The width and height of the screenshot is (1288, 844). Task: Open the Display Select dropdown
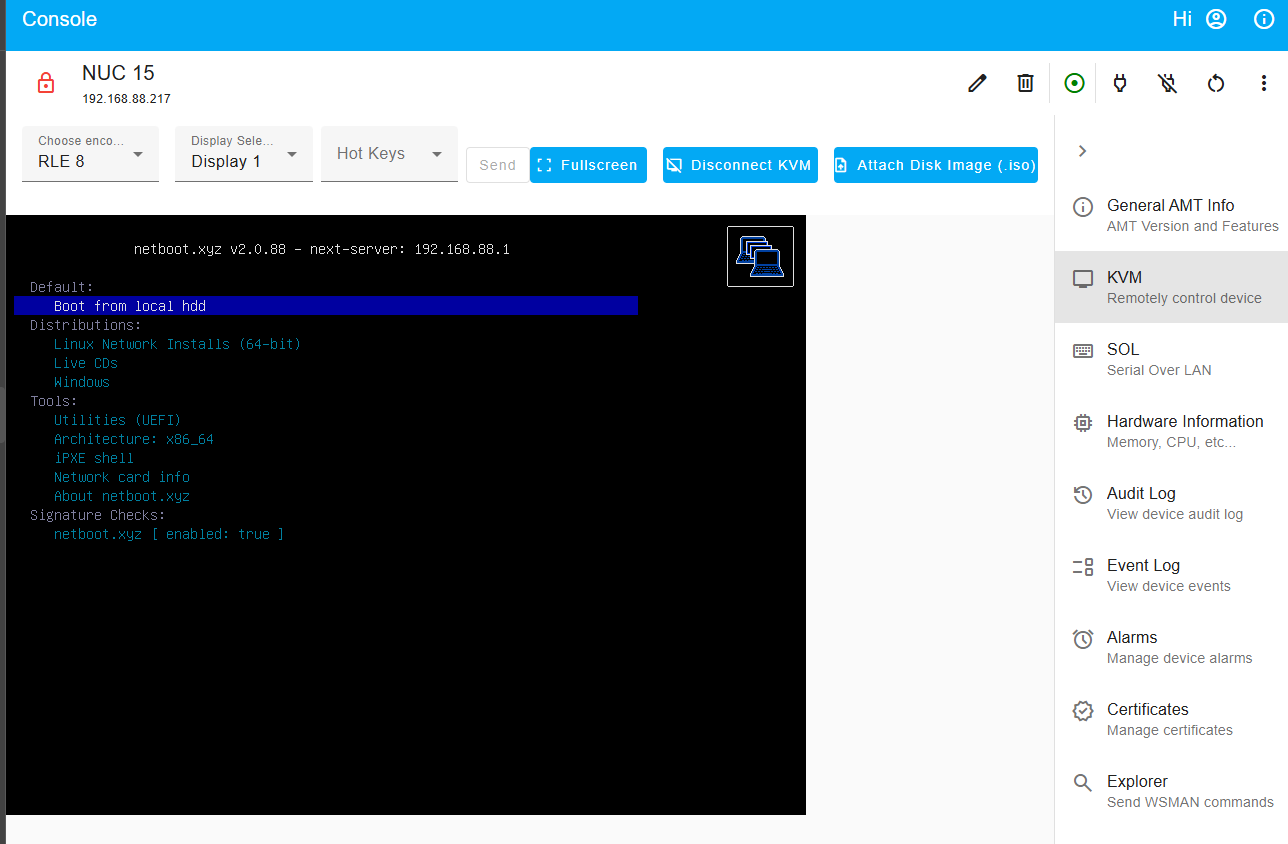[243, 154]
